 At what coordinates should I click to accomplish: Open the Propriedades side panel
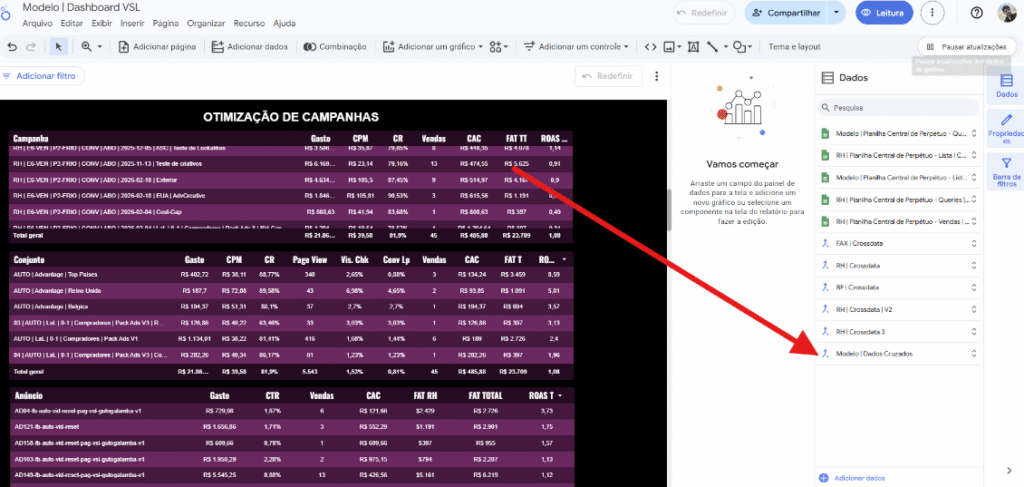tap(1006, 131)
